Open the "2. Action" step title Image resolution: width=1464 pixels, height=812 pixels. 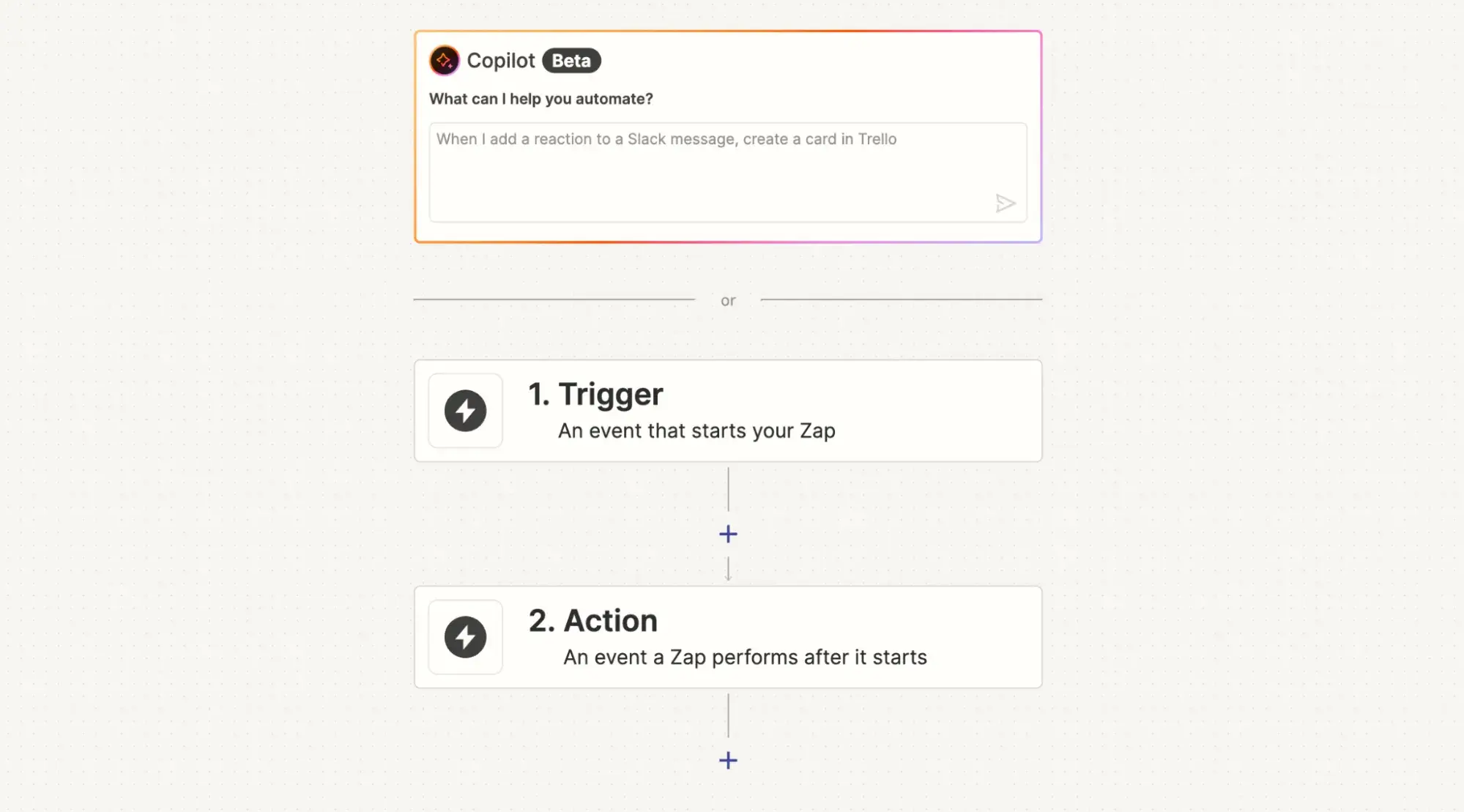pyautogui.click(x=593, y=621)
